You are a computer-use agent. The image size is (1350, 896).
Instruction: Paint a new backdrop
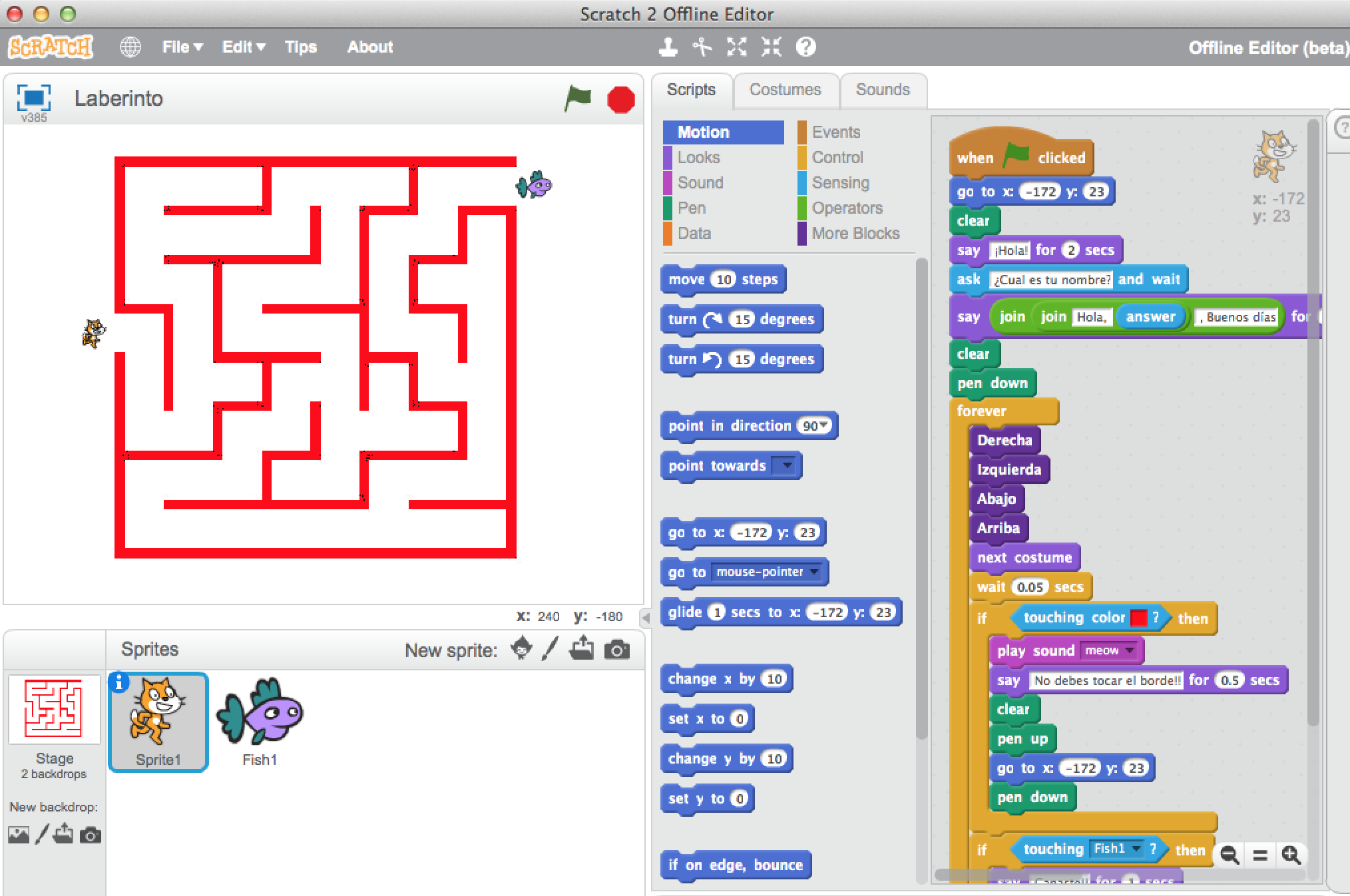(x=42, y=834)
